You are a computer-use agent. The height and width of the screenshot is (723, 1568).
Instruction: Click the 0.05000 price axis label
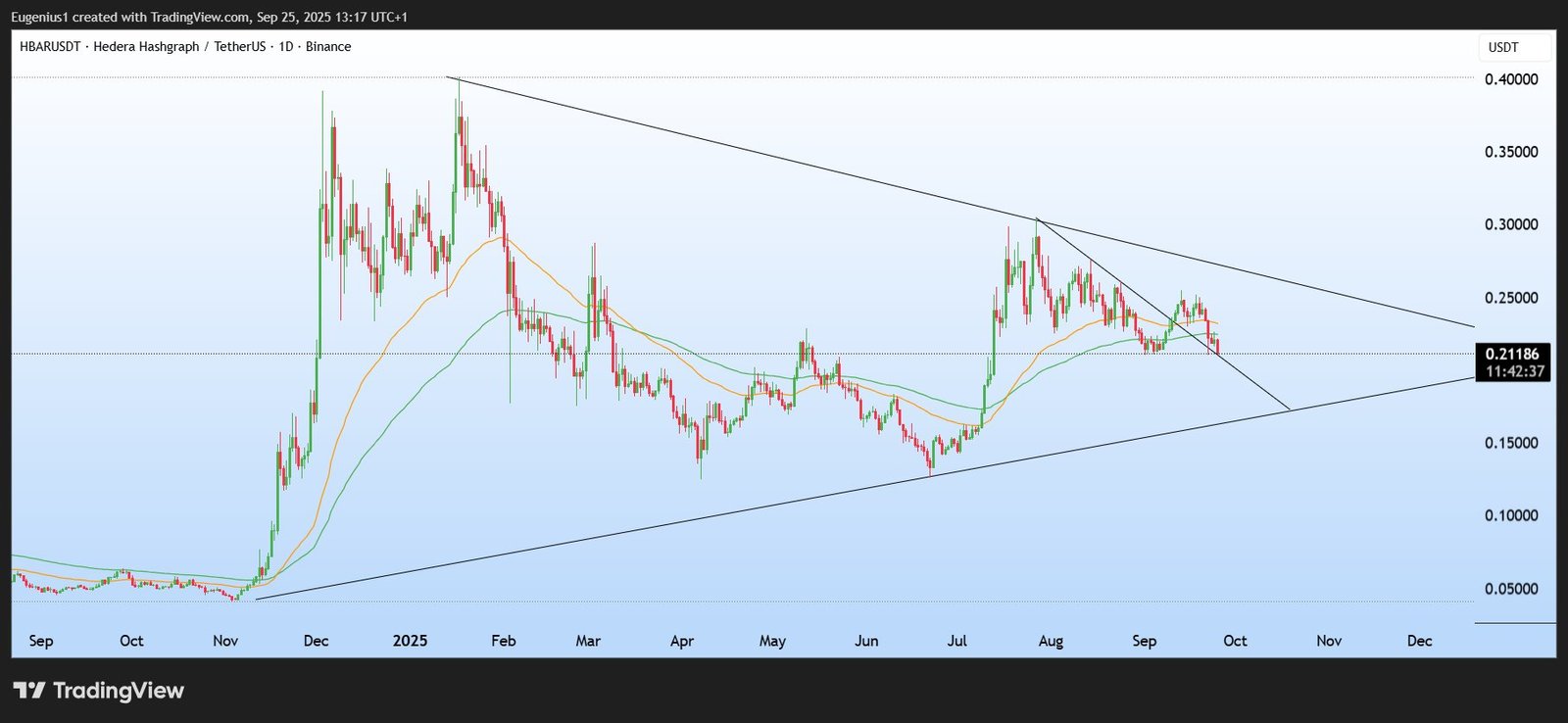[x=1510, y=589]
